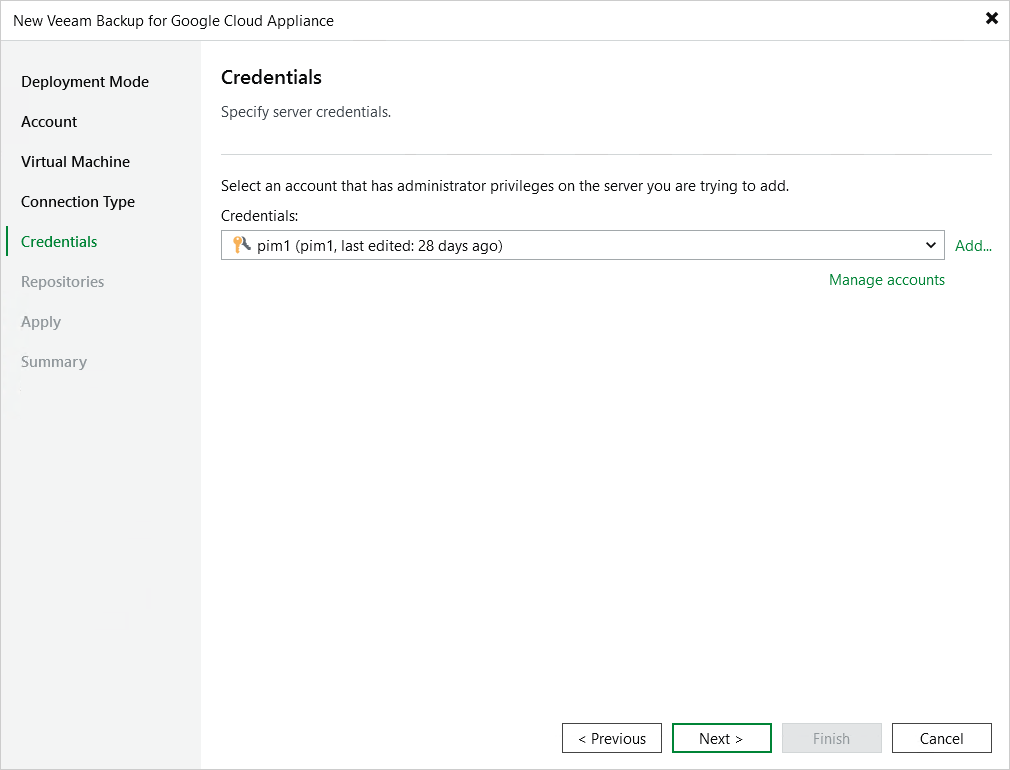Click the greyed-out Finish button
Image resolution: width=1010 pixels, height=770 pixels.
click(832, 738)
